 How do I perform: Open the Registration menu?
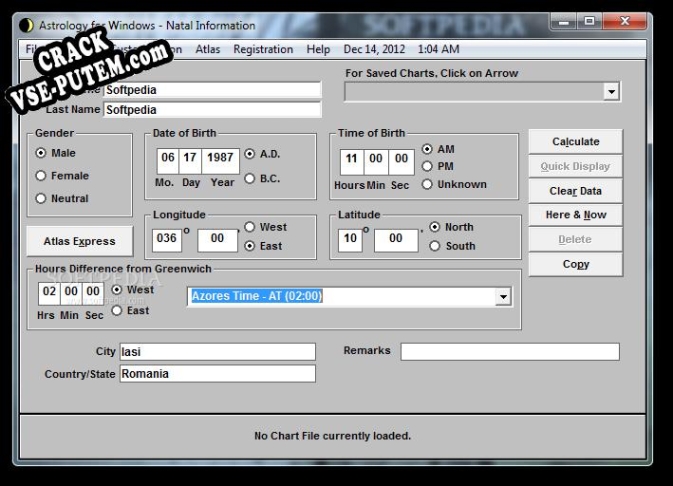pyautogui.click(x=263, y=49)
